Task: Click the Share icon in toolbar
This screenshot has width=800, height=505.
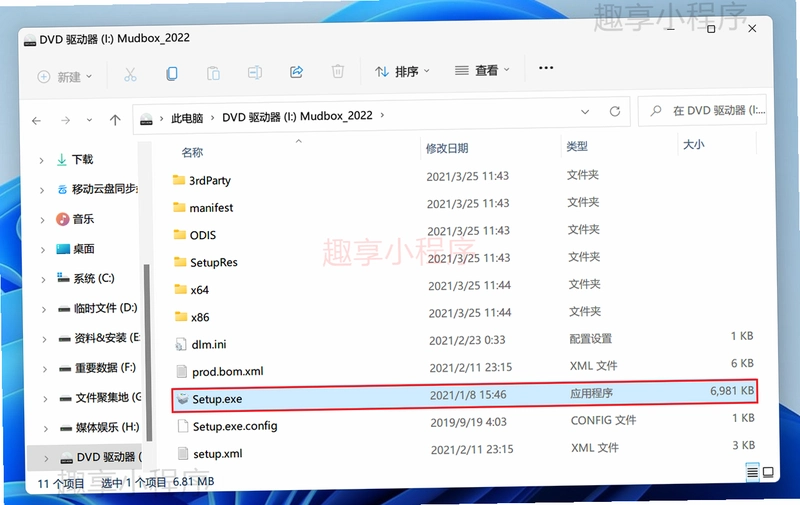Action: (x=296, y=72)
